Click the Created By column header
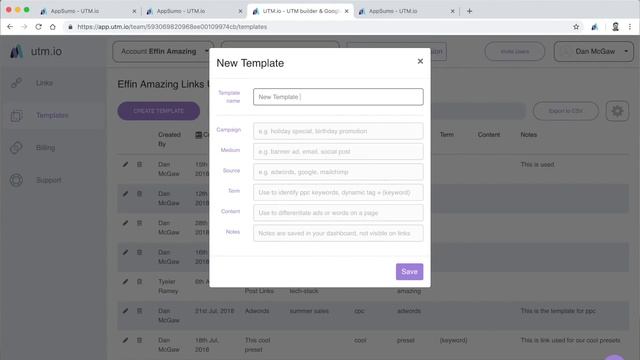 [x=169, y=139]
